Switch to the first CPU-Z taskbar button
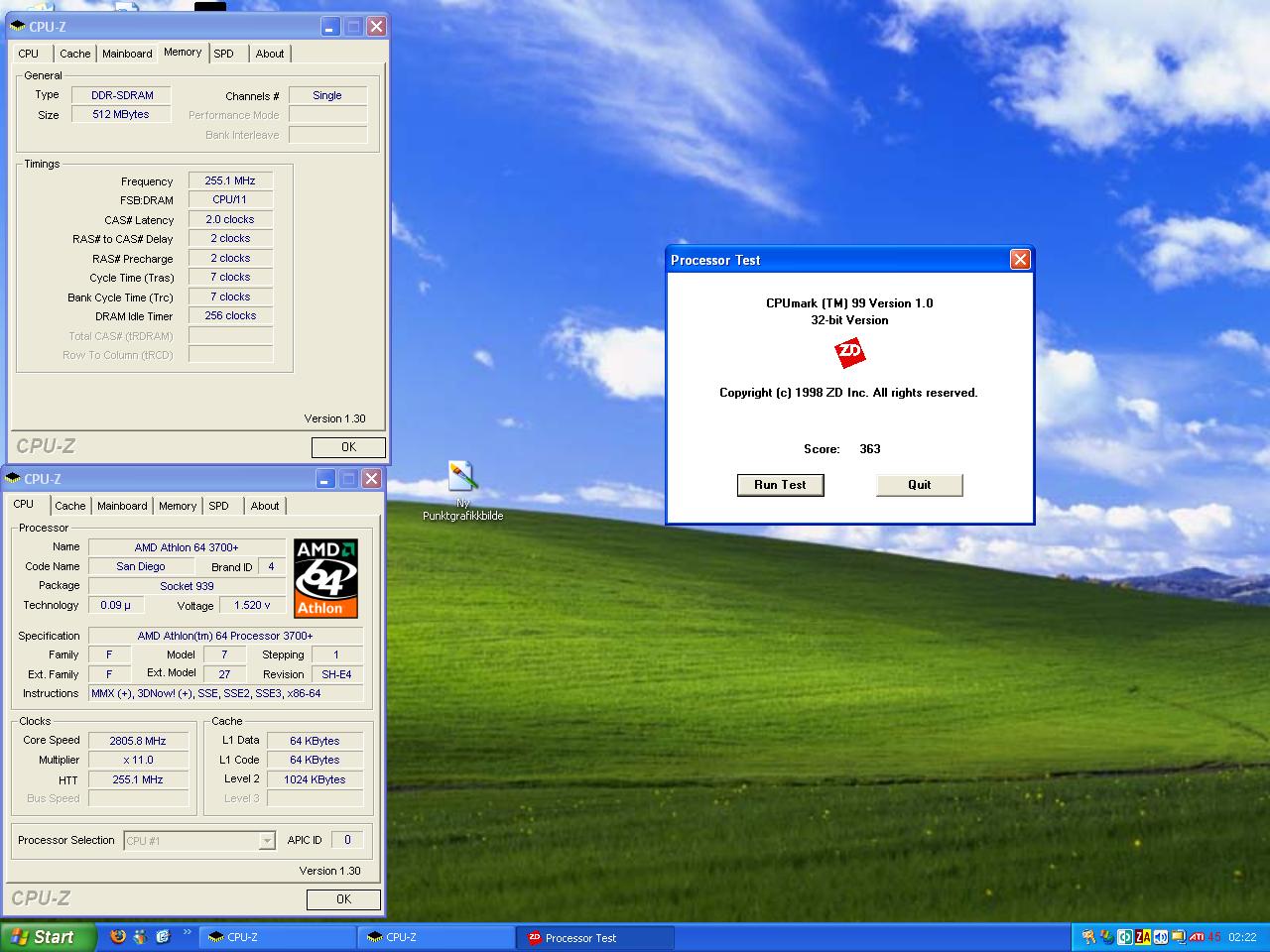Image resolution: width=1270 pixels, height=952 pixels. (278, 937)
